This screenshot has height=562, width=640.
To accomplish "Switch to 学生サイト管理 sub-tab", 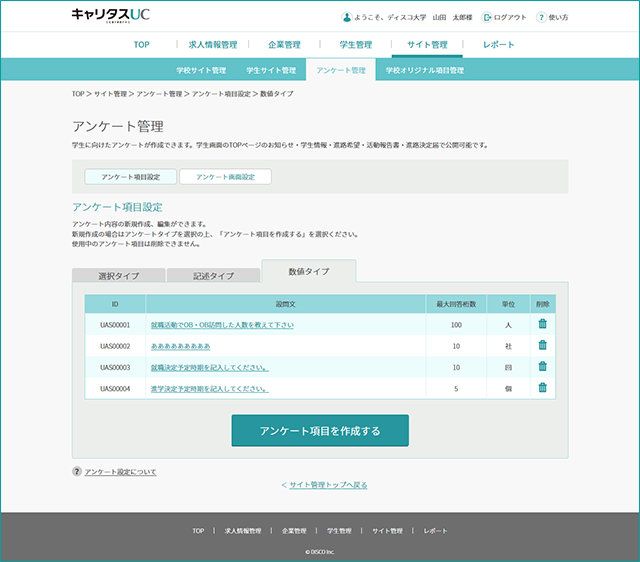I will pos(271,70).
